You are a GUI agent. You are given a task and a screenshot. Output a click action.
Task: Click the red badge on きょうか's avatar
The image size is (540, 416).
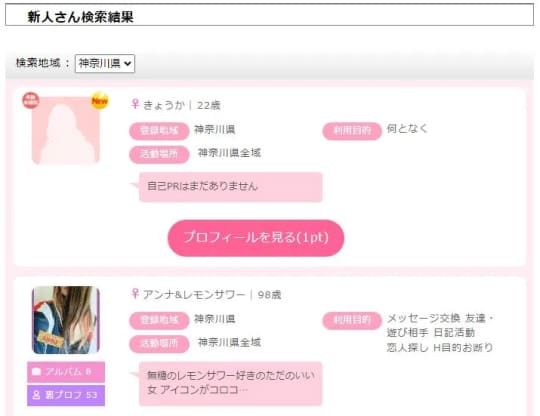[31, 101]
